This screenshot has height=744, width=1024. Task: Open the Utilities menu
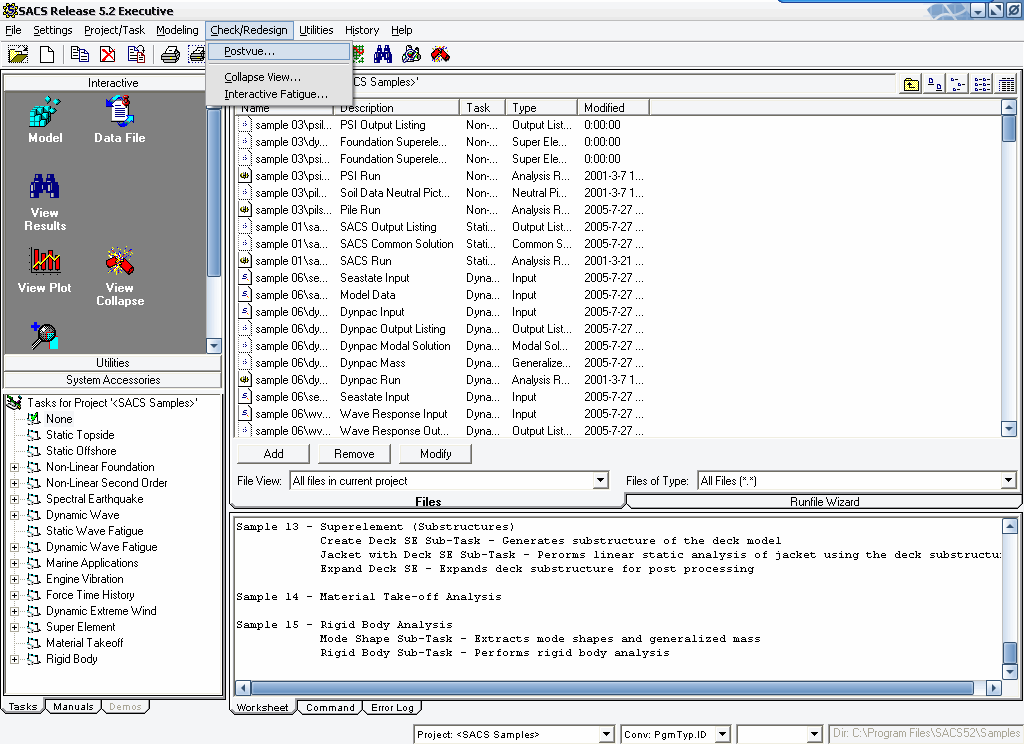[316, 30]
